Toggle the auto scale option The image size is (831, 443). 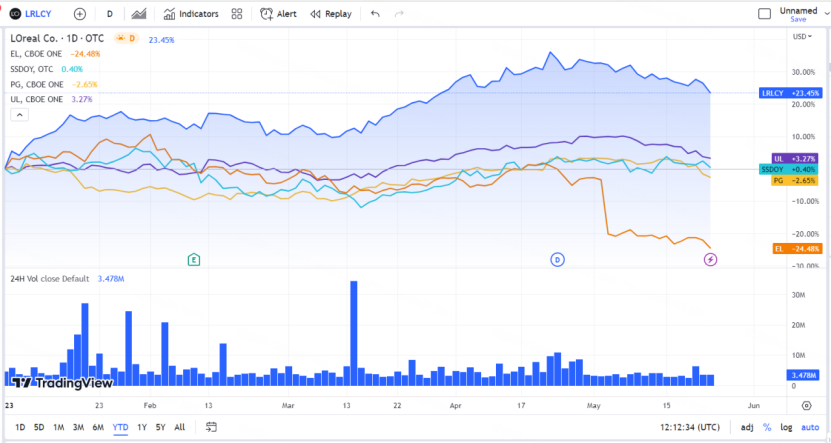[809, 427]
